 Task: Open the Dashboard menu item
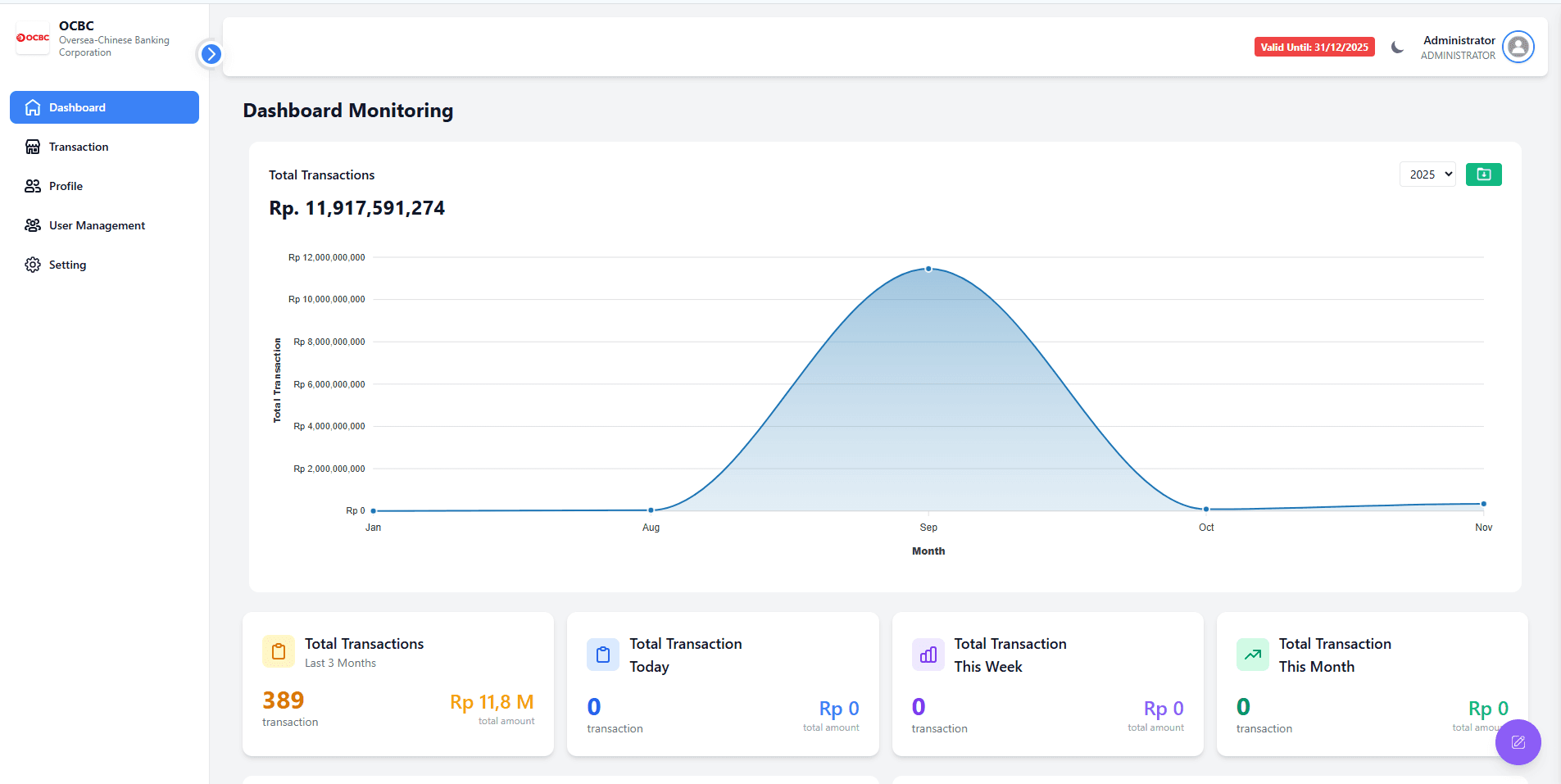pyautogui.click(x=104, y=107)
